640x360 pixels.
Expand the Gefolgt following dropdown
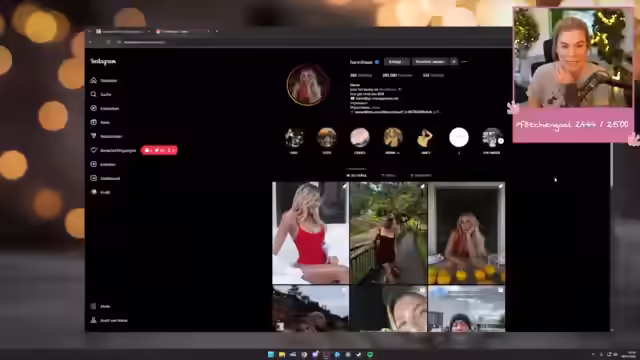tap(397, 62)
